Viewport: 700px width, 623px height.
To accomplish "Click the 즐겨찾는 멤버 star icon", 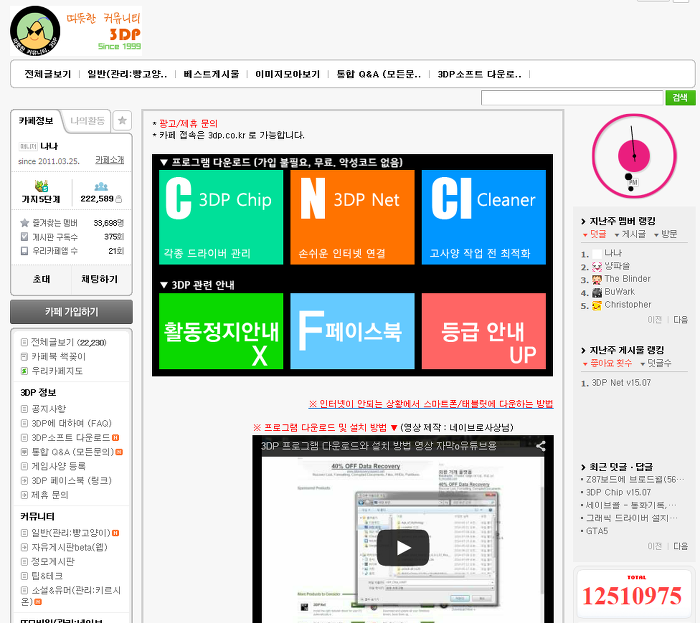I will point(25,223).
